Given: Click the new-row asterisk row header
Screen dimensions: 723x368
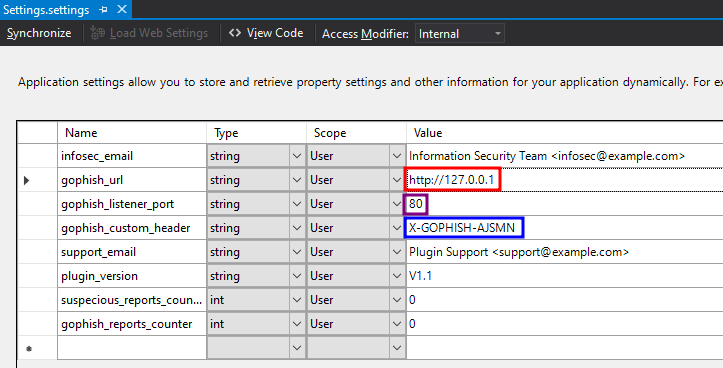Looking at the screenshot, I should [29, 349].
